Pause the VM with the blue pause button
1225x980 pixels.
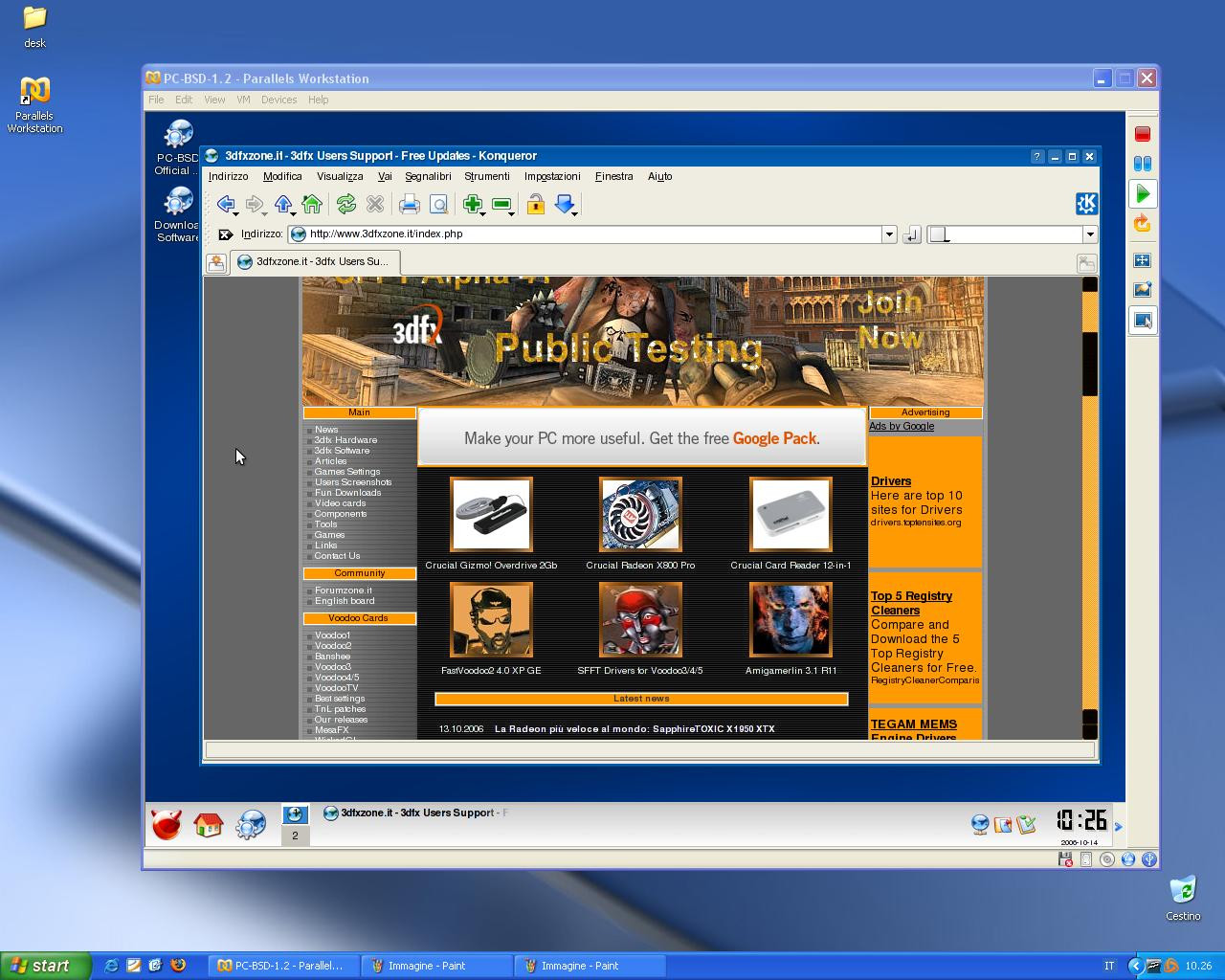pos(1142,164)
